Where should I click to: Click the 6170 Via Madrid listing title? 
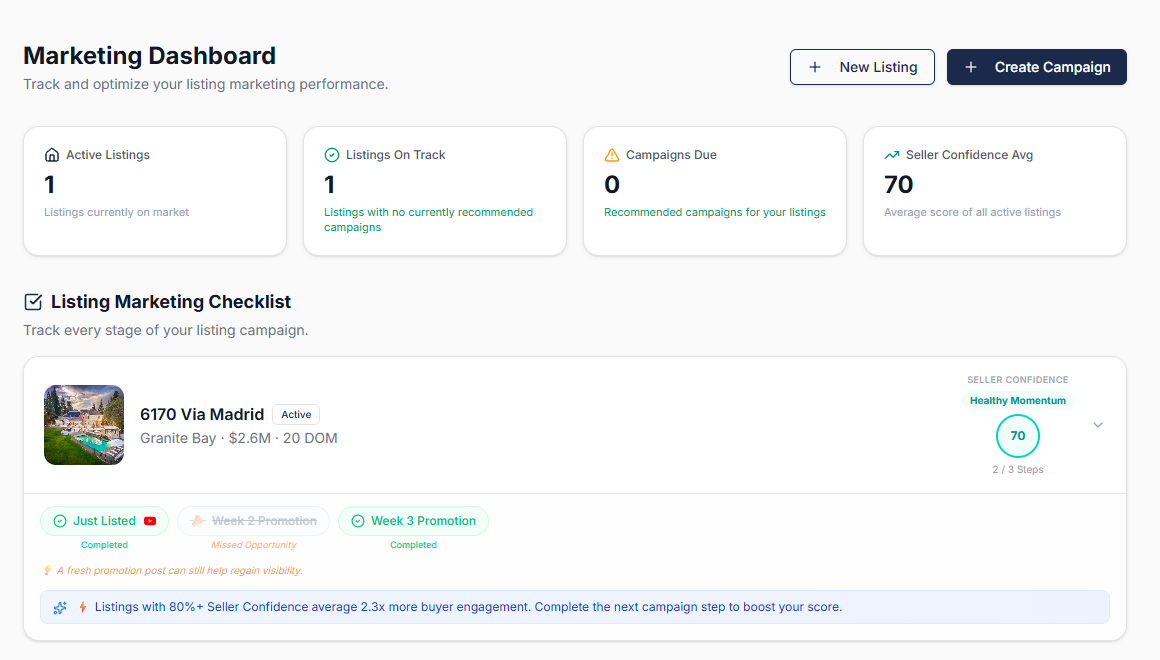tap(202, 414)
